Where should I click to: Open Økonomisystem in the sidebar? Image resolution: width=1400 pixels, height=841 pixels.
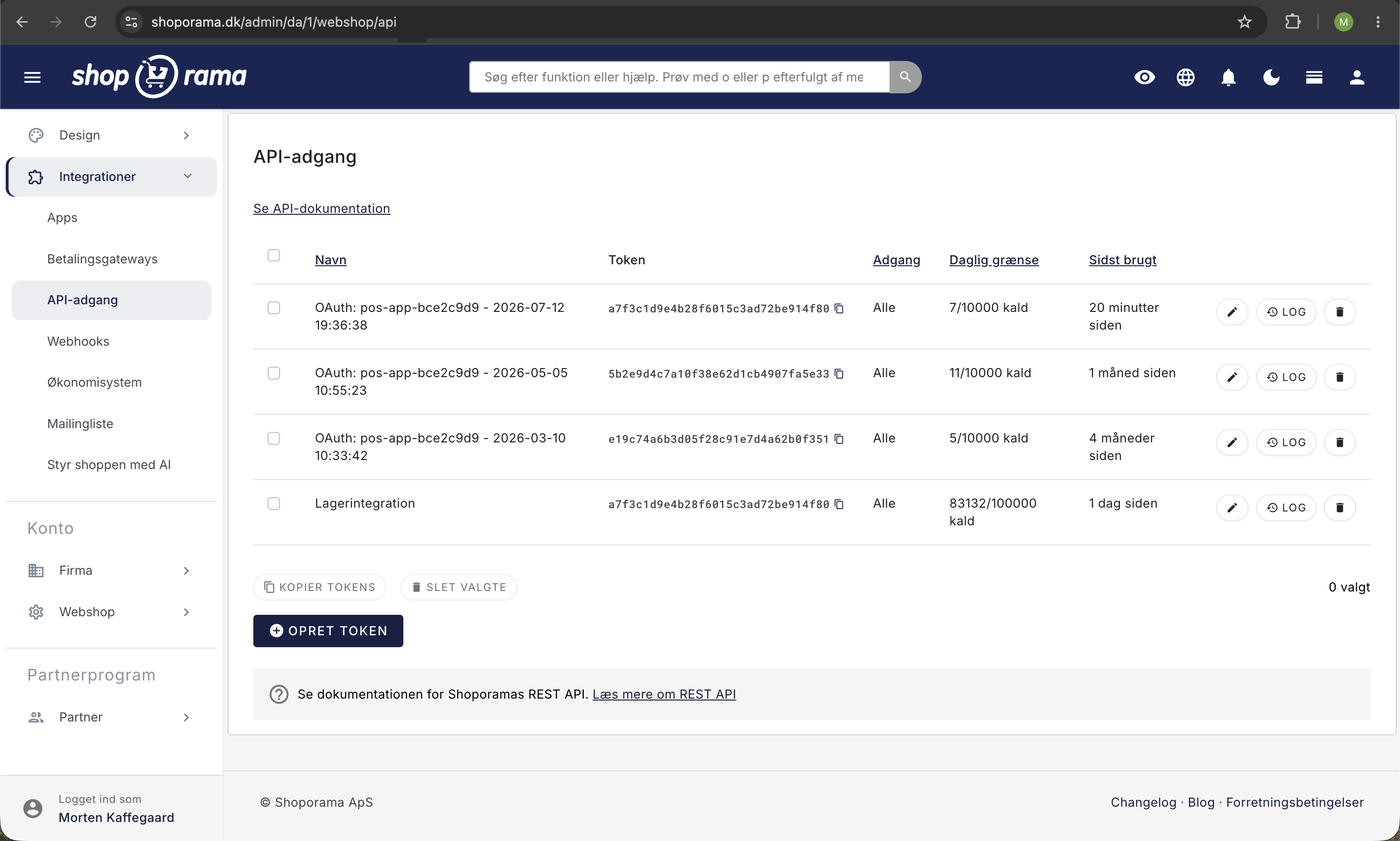click(94, 382)
